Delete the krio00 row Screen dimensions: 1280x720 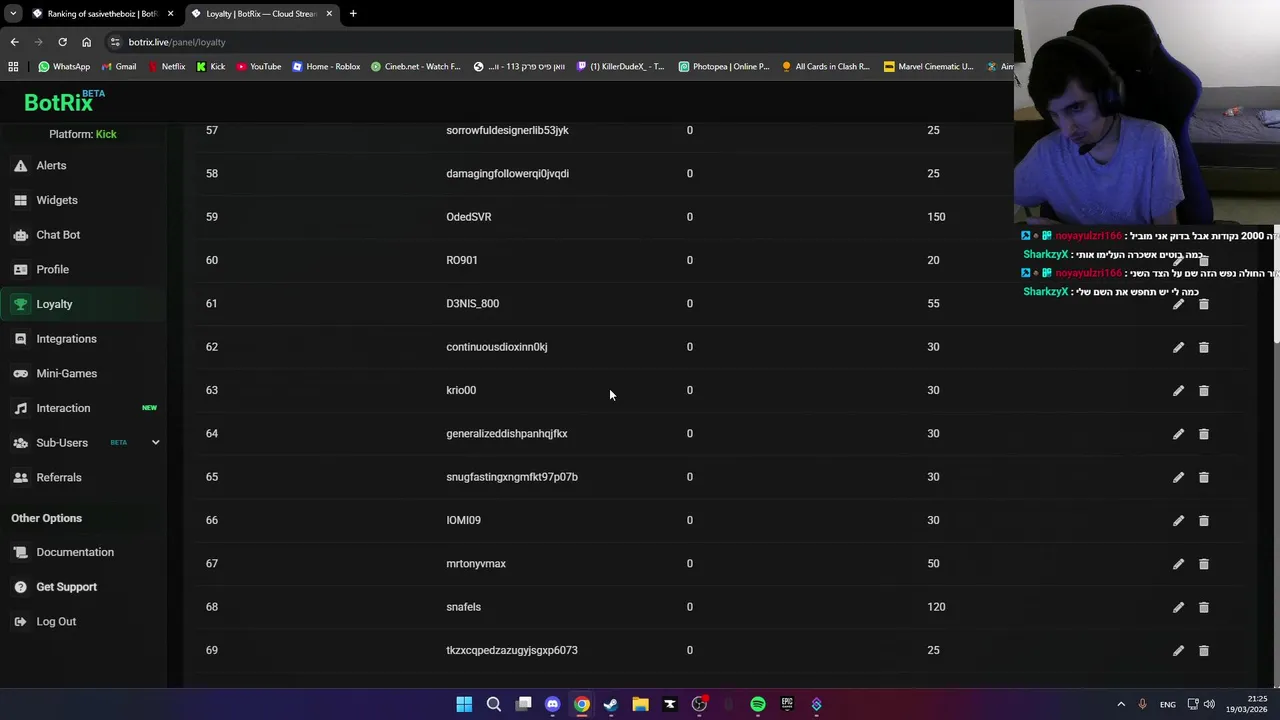[x=1204, y=391]
